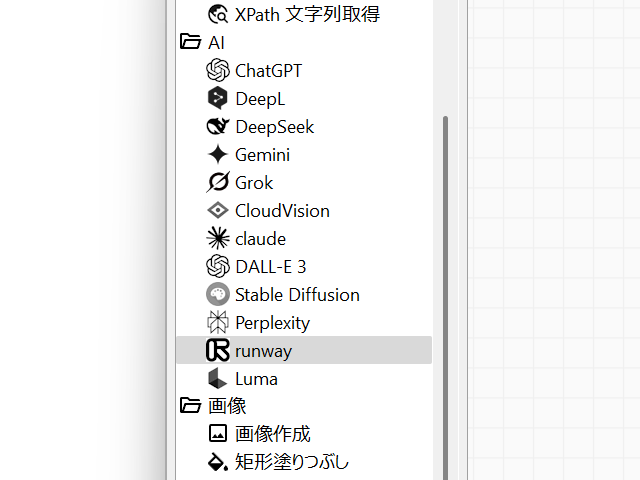Click the CloudVision diamond eye icon
Screen dimensions: 640x480
click(218, 211)
